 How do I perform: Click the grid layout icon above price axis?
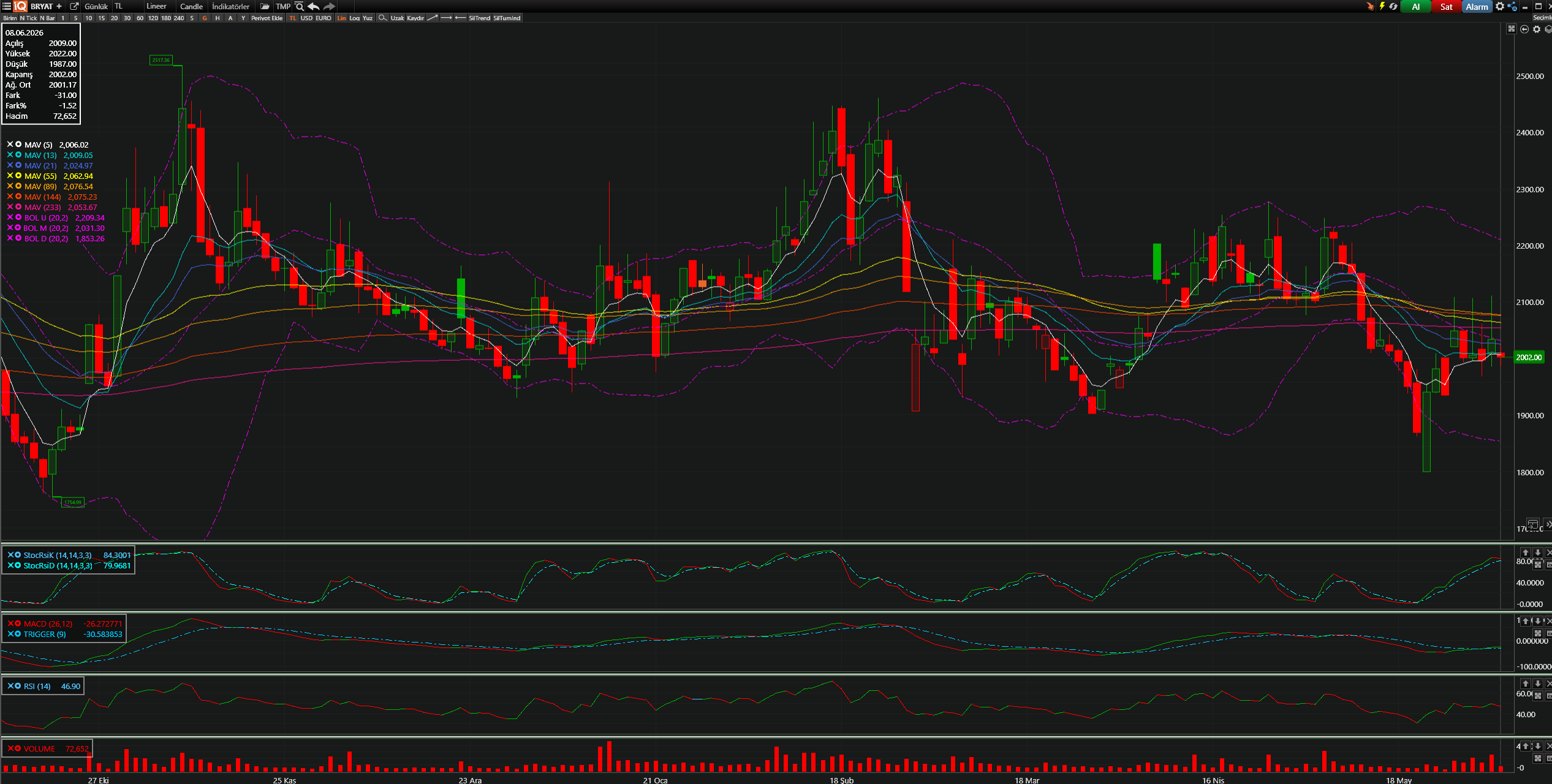tap(1512, 29)
